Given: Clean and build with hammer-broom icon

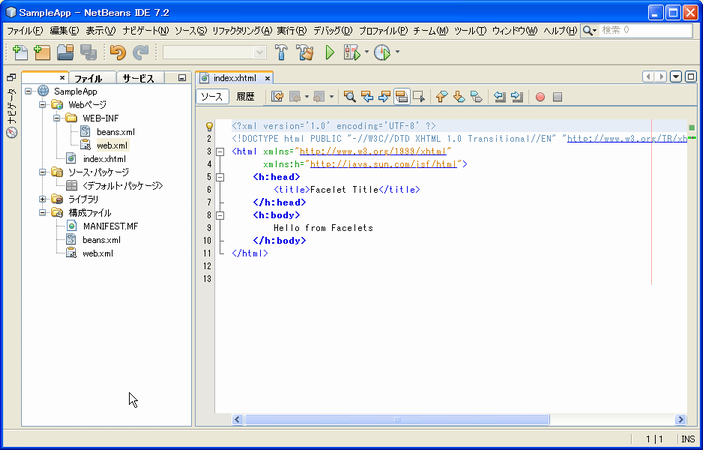Looking at the screenshot, I should tap(304, 53).
